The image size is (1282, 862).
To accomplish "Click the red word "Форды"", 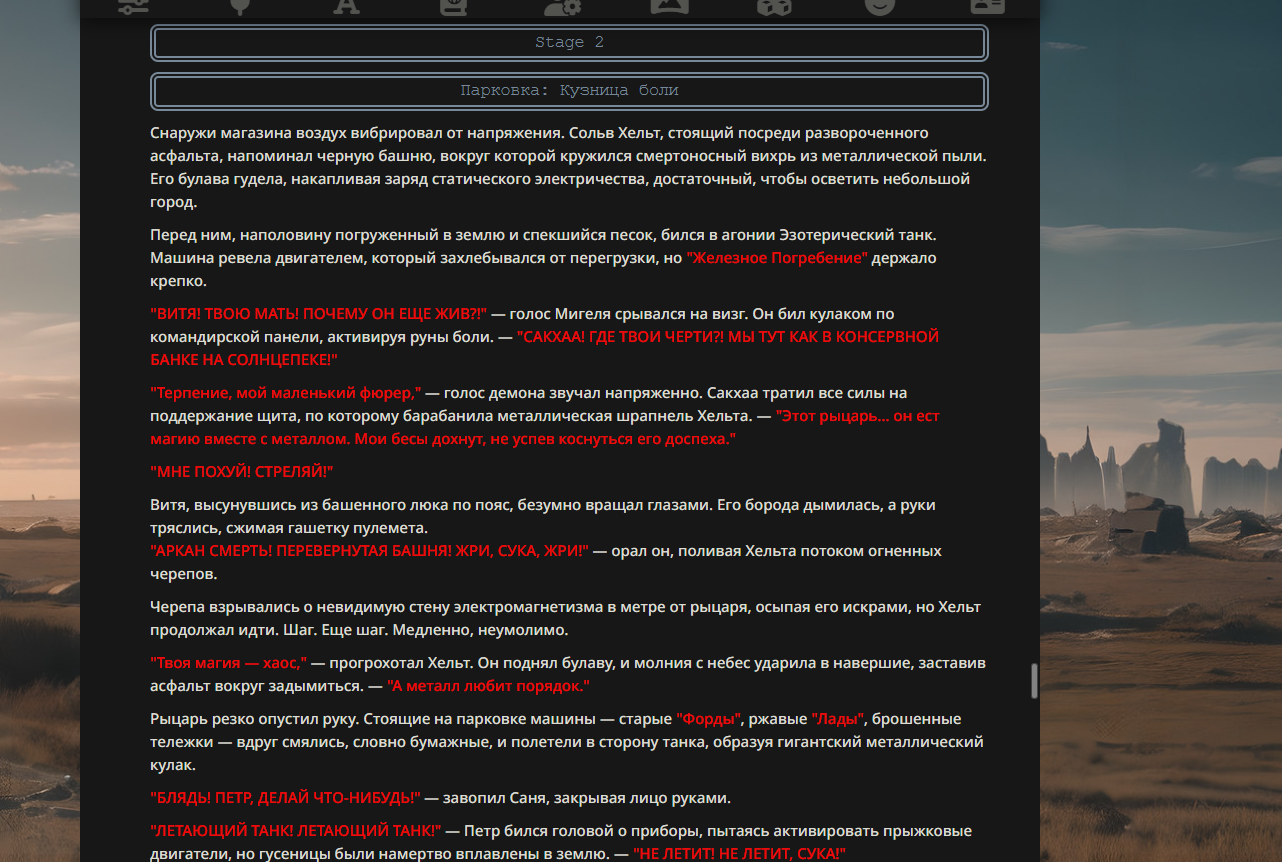I will (709, 719).
